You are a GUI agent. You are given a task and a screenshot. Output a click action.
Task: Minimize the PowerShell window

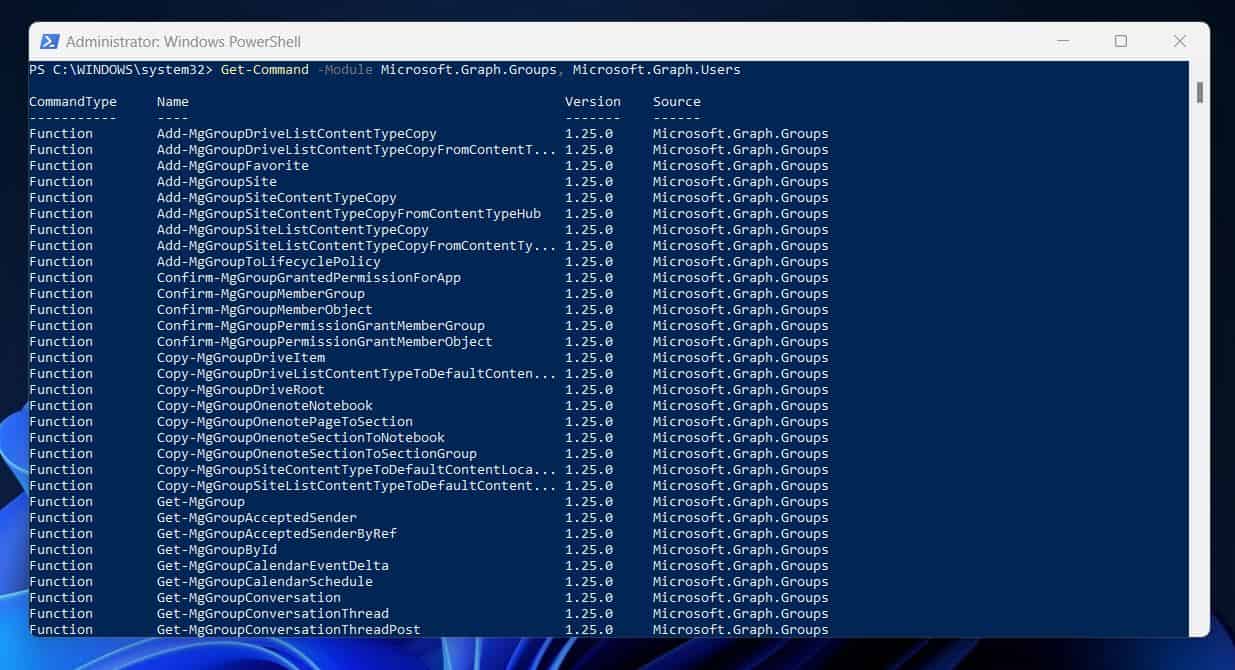pos(1062,41)
